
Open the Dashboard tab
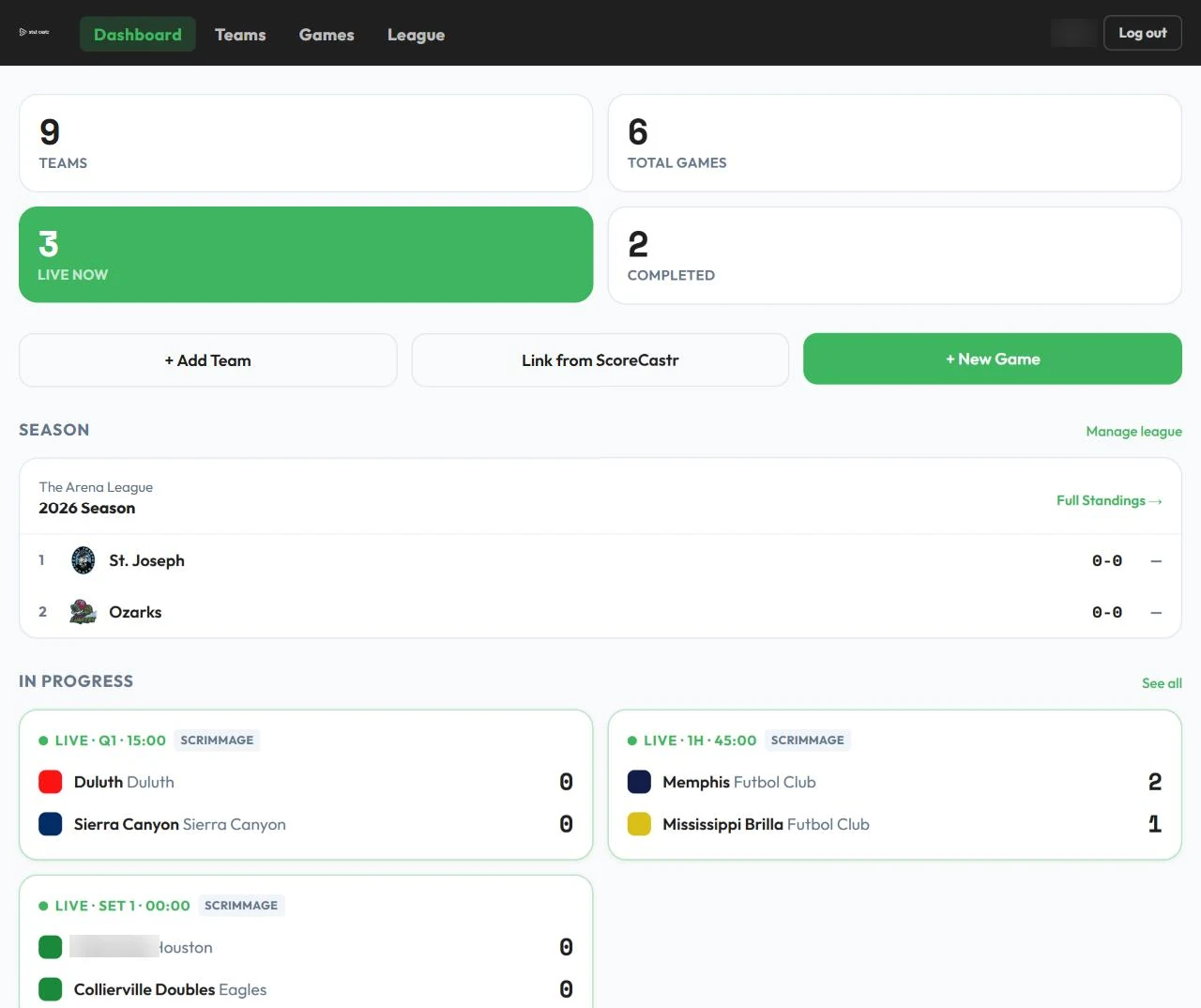(138, 34)
